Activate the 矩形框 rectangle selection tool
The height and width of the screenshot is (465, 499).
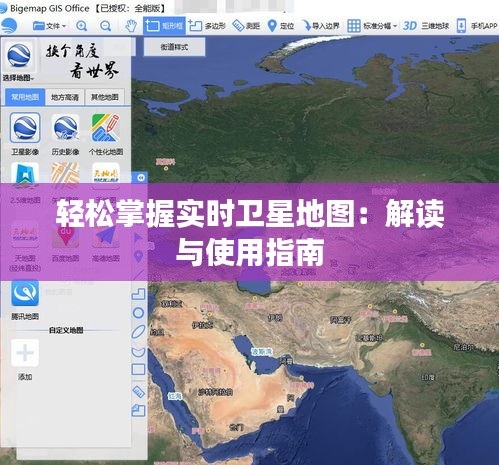click(x=164, y=26)
